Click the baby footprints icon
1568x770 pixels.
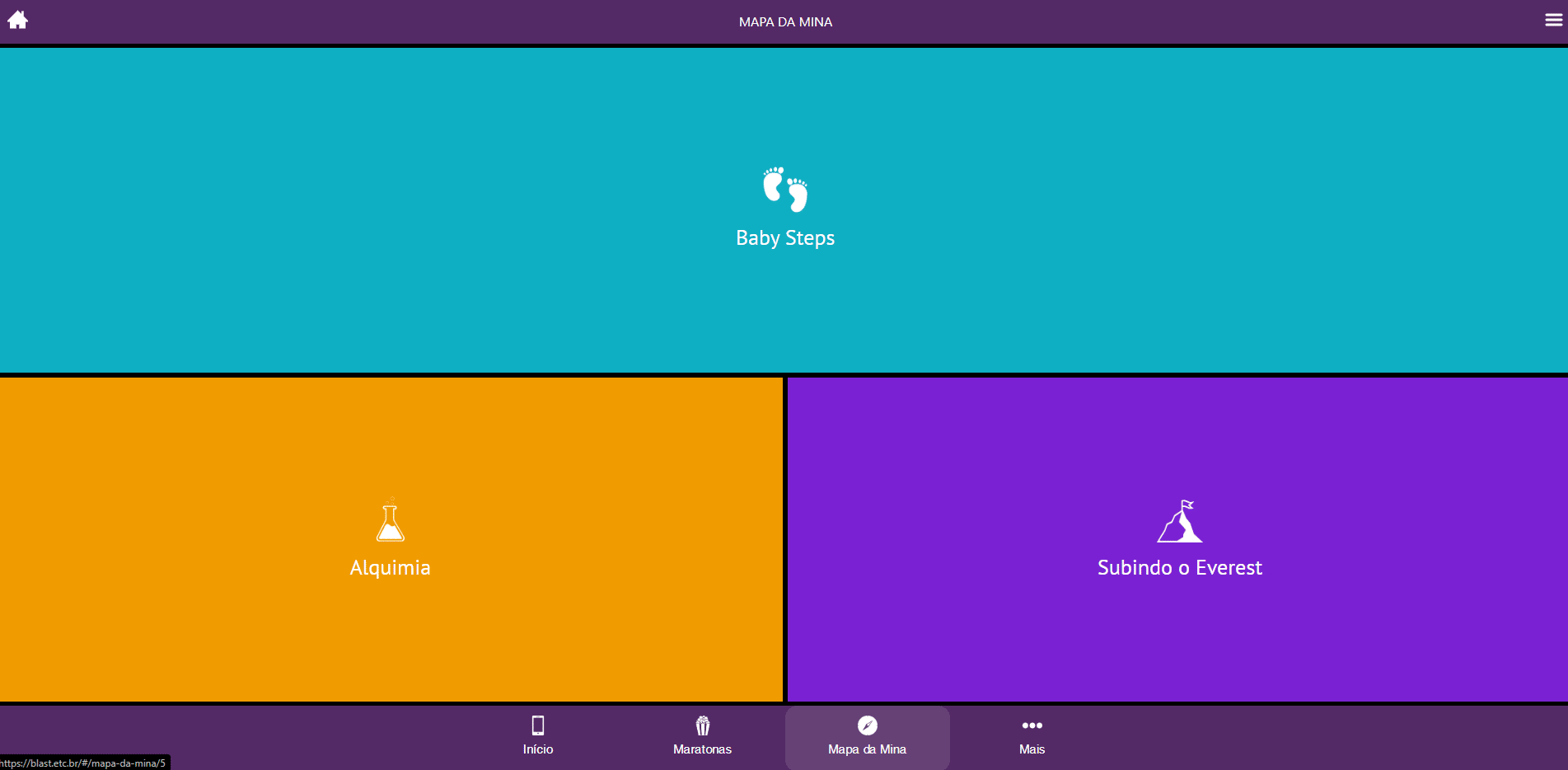pos(785,190)
